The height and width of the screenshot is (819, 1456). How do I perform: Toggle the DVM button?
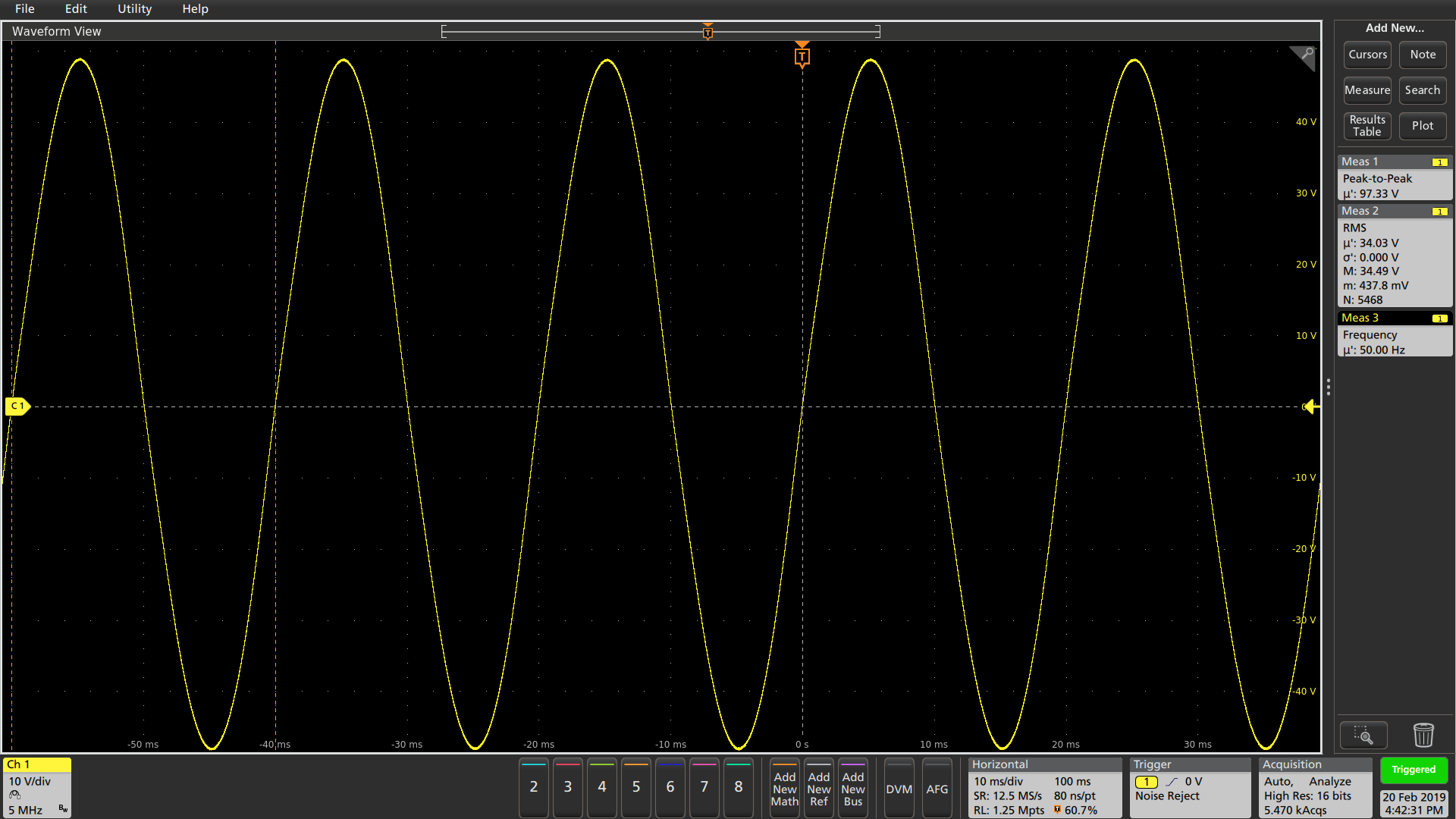click(x=899, y=789)
